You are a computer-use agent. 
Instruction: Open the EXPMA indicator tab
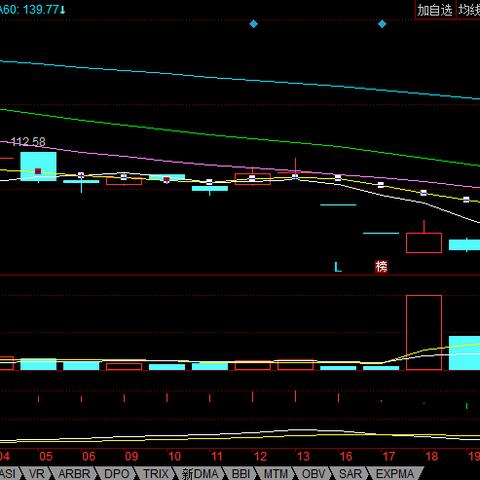pos(395,474)
